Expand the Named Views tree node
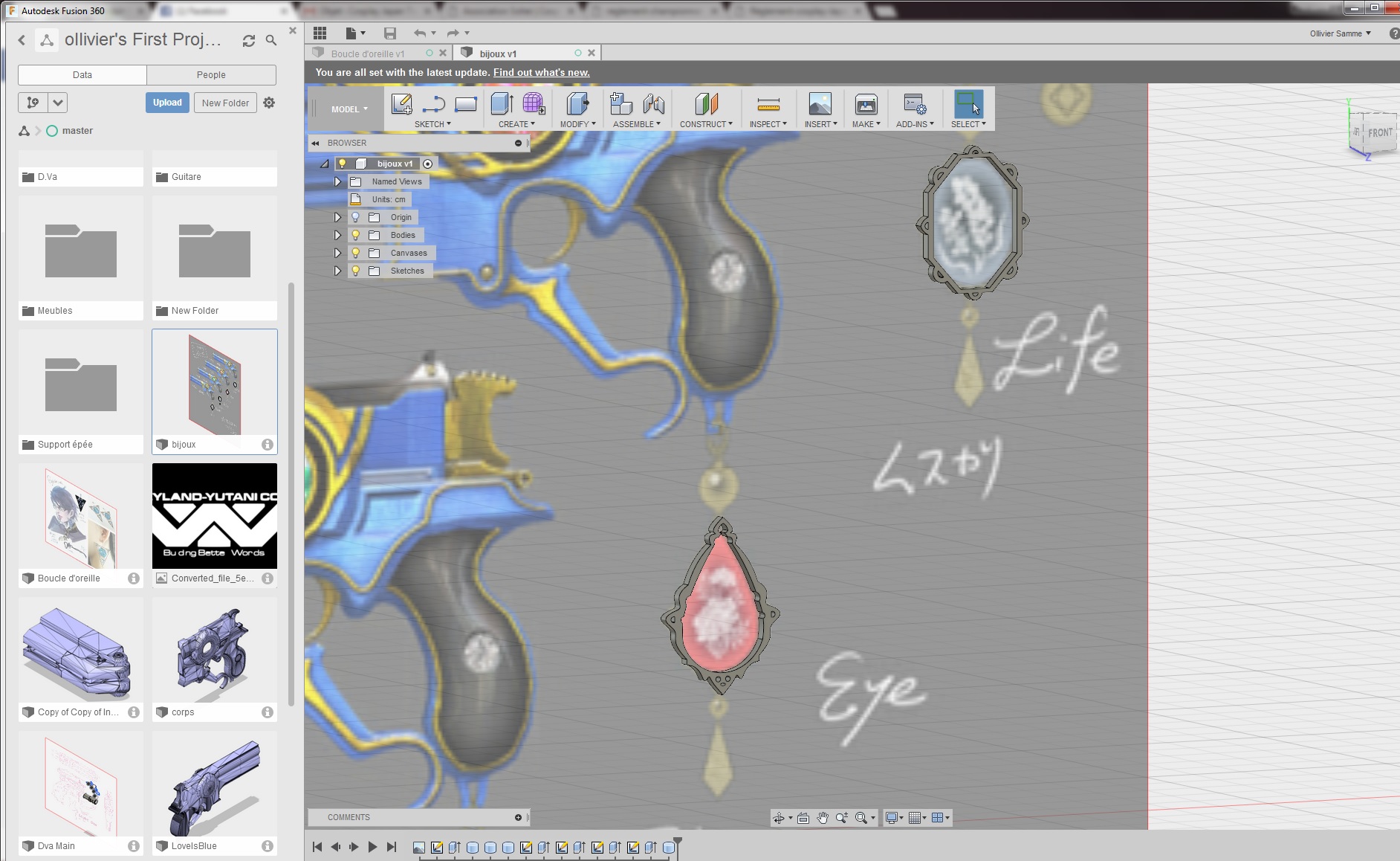This screenshot has height=861, width=1400. (x=337, y=181)
